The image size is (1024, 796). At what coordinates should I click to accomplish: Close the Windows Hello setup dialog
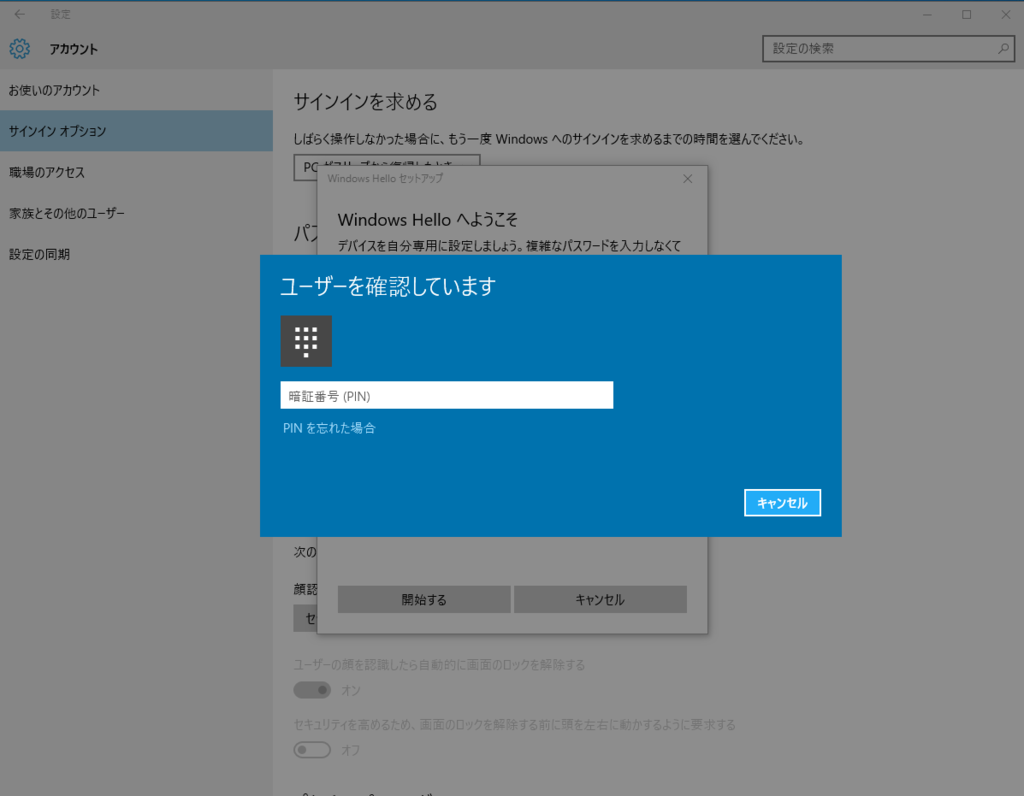(687, 178)
